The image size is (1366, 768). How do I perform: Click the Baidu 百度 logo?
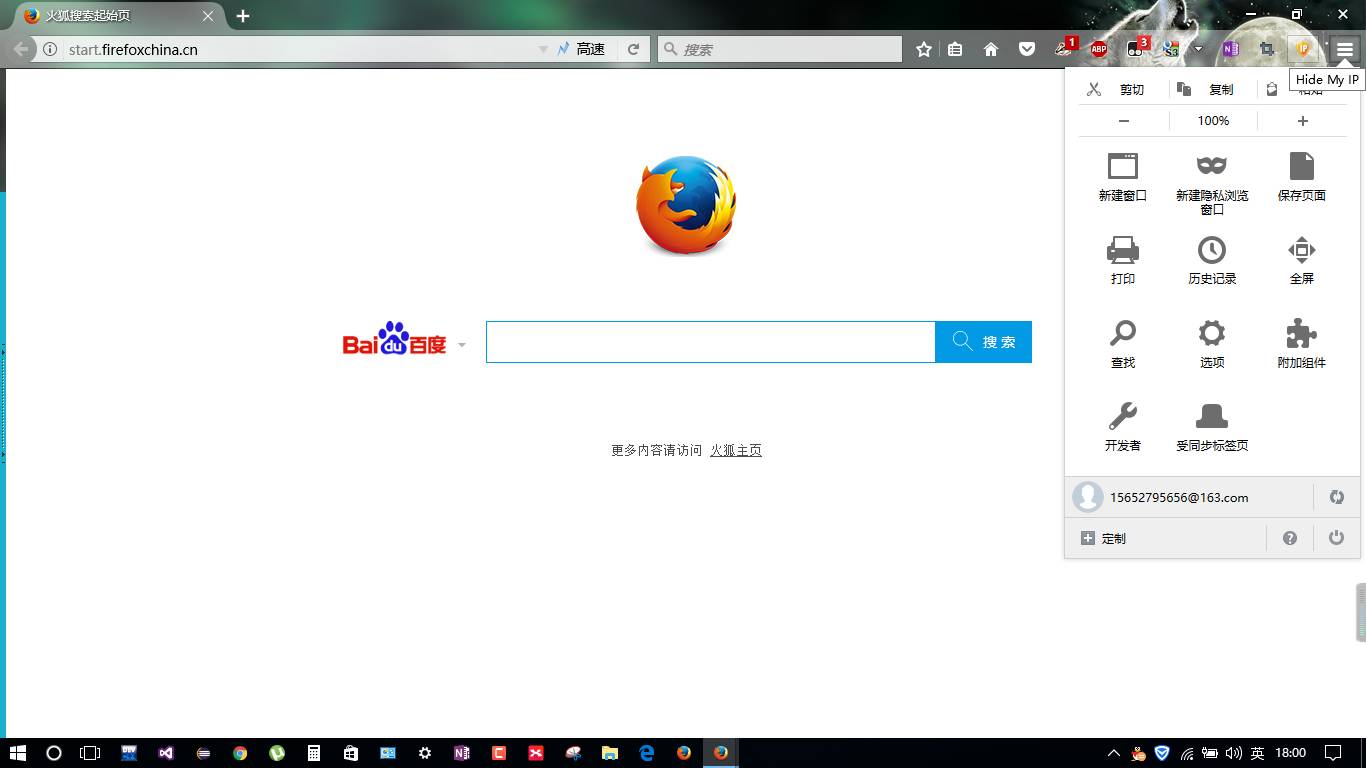[x=395, y=340]
